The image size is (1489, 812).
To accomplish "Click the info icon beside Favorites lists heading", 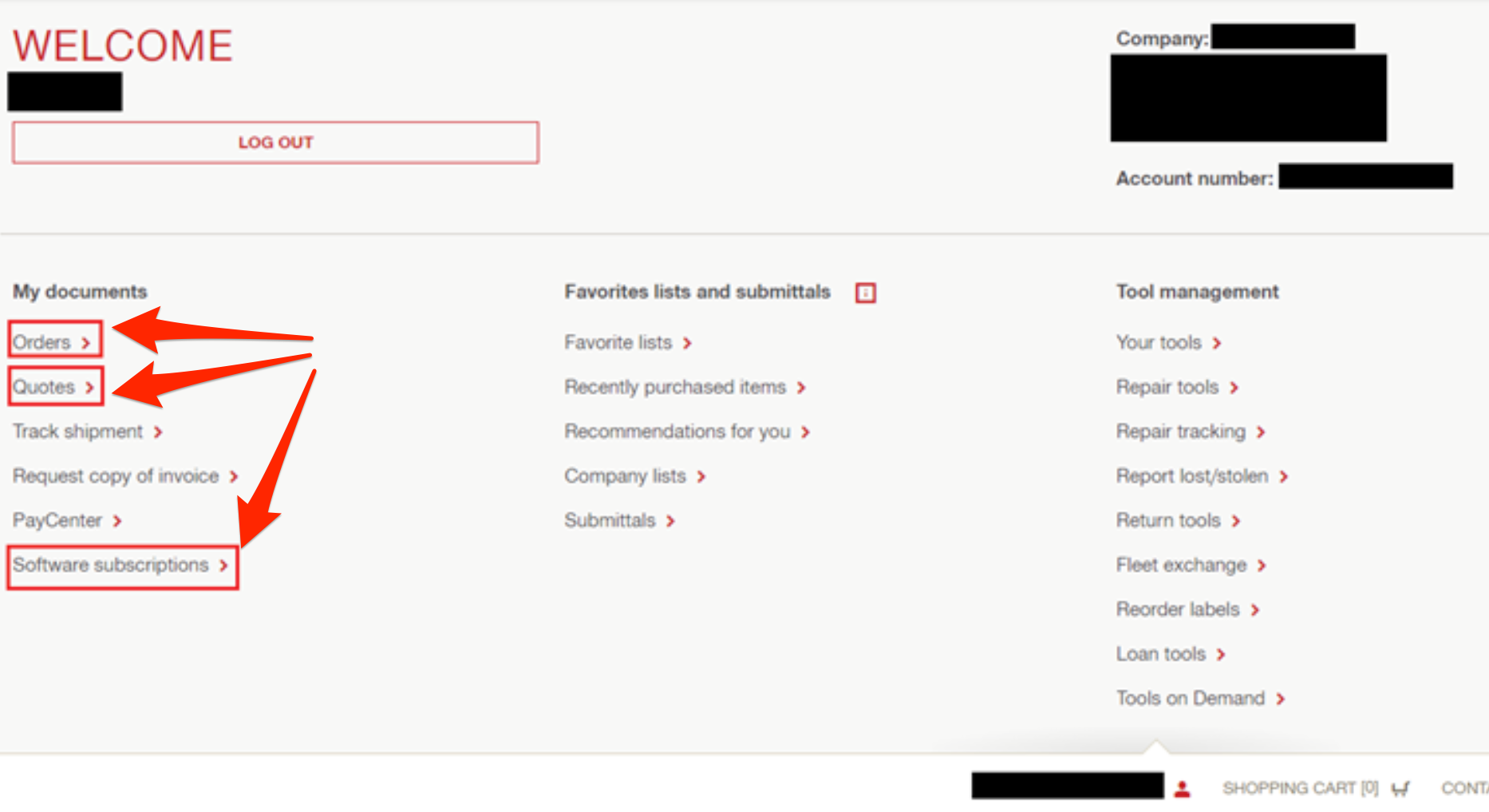I will [865, 293].
